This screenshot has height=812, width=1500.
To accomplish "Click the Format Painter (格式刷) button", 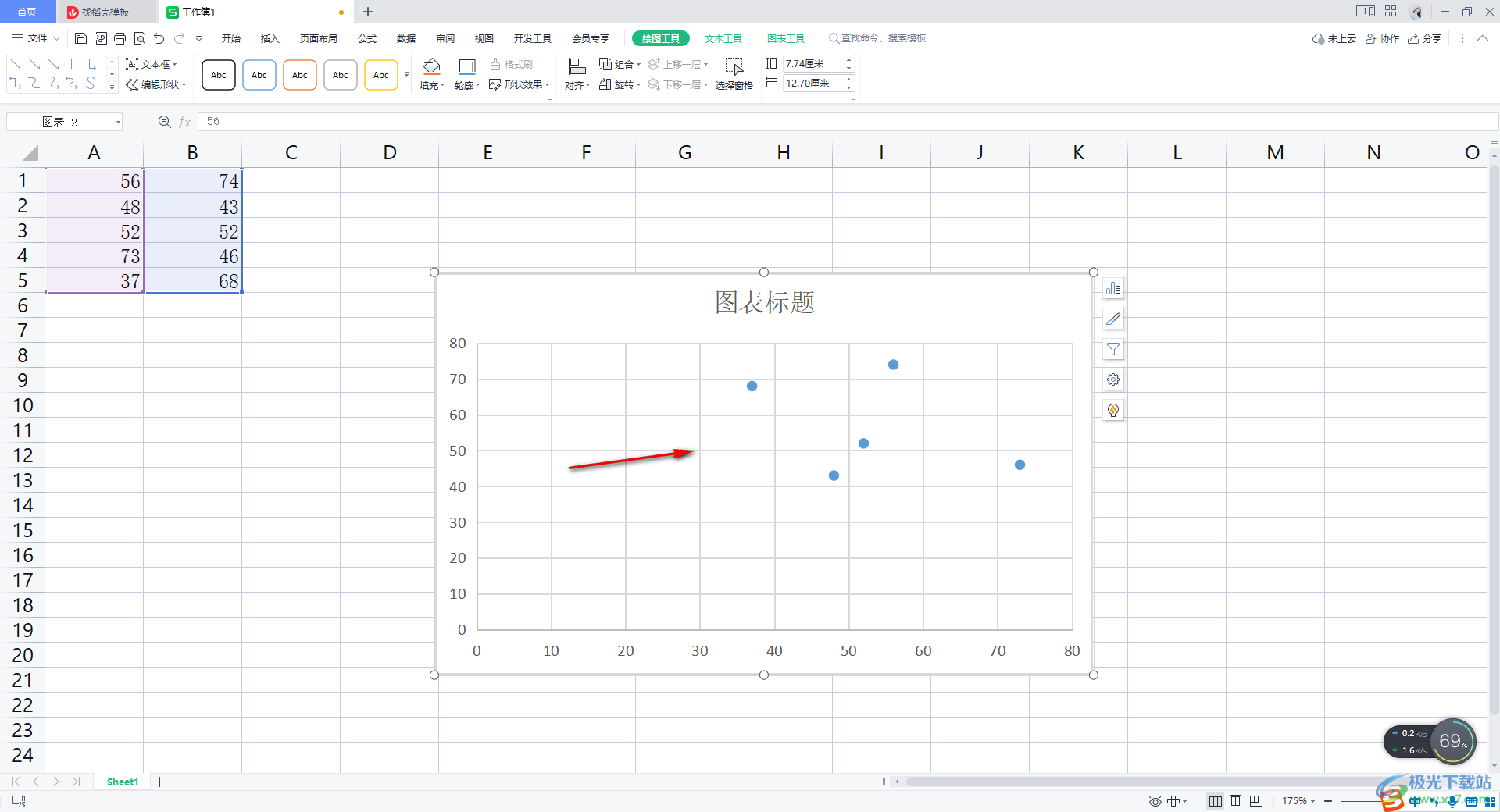I will [511, 64].
